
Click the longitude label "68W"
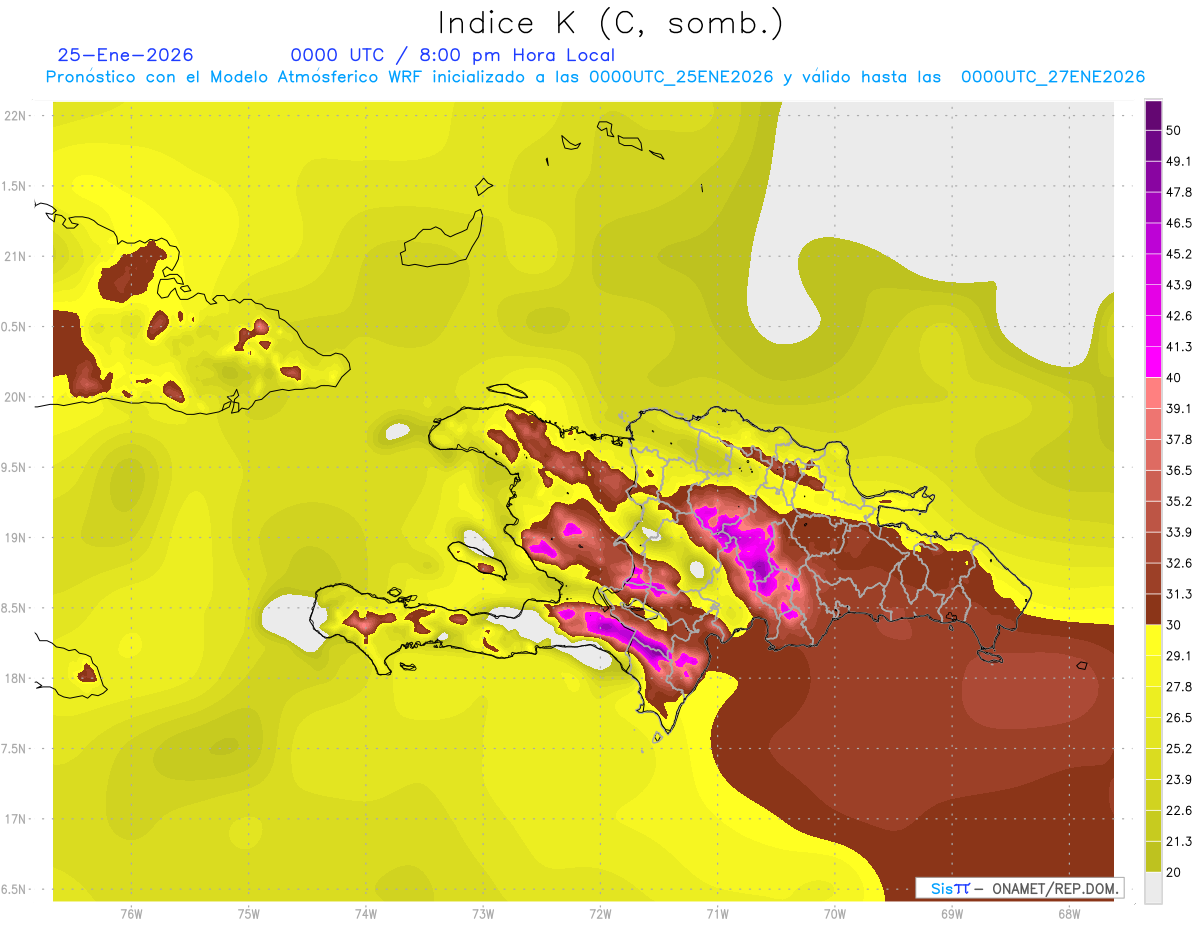click(1069, 913)
